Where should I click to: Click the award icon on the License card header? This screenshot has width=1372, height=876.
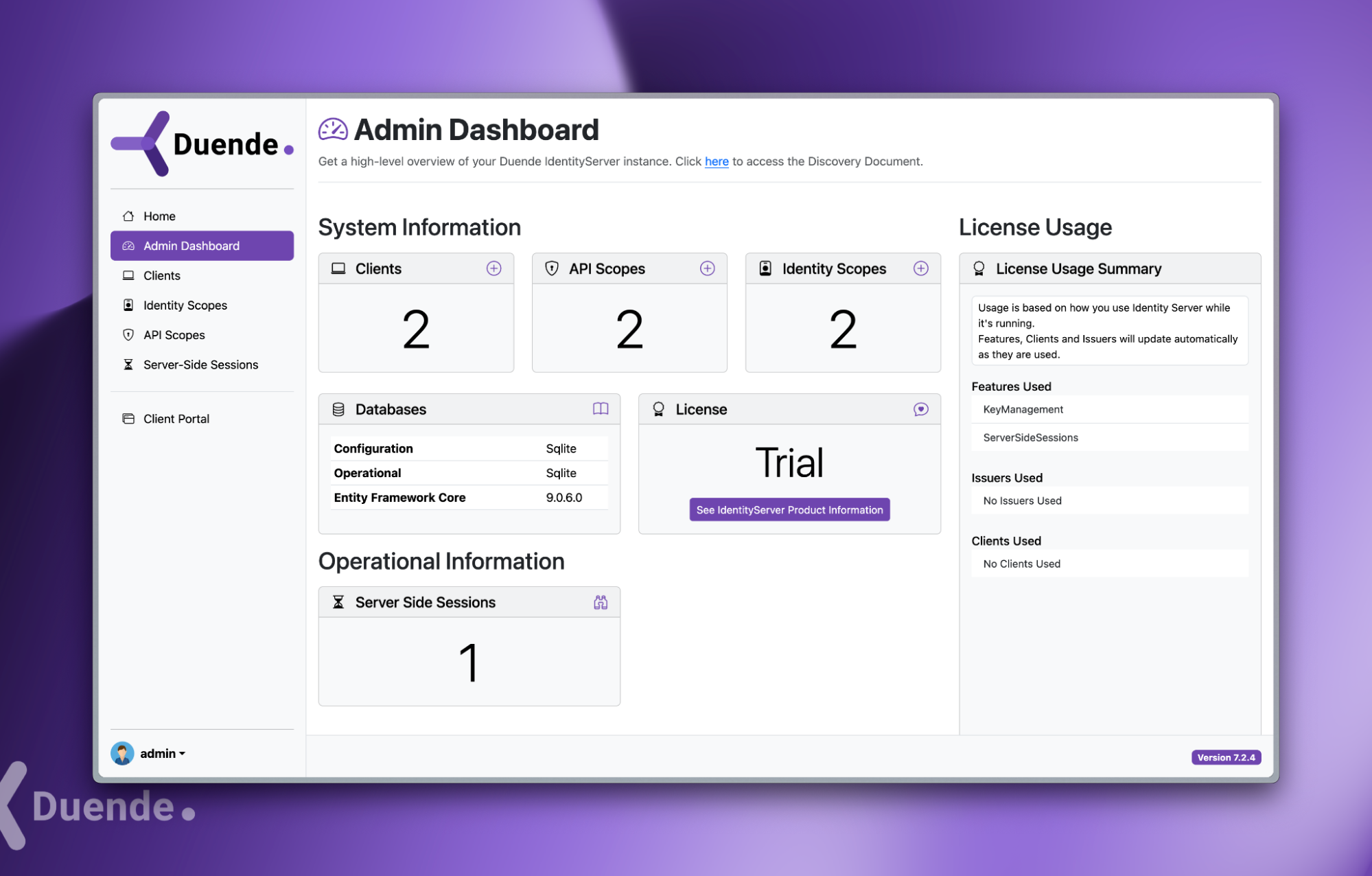click(x=659, y=409)
